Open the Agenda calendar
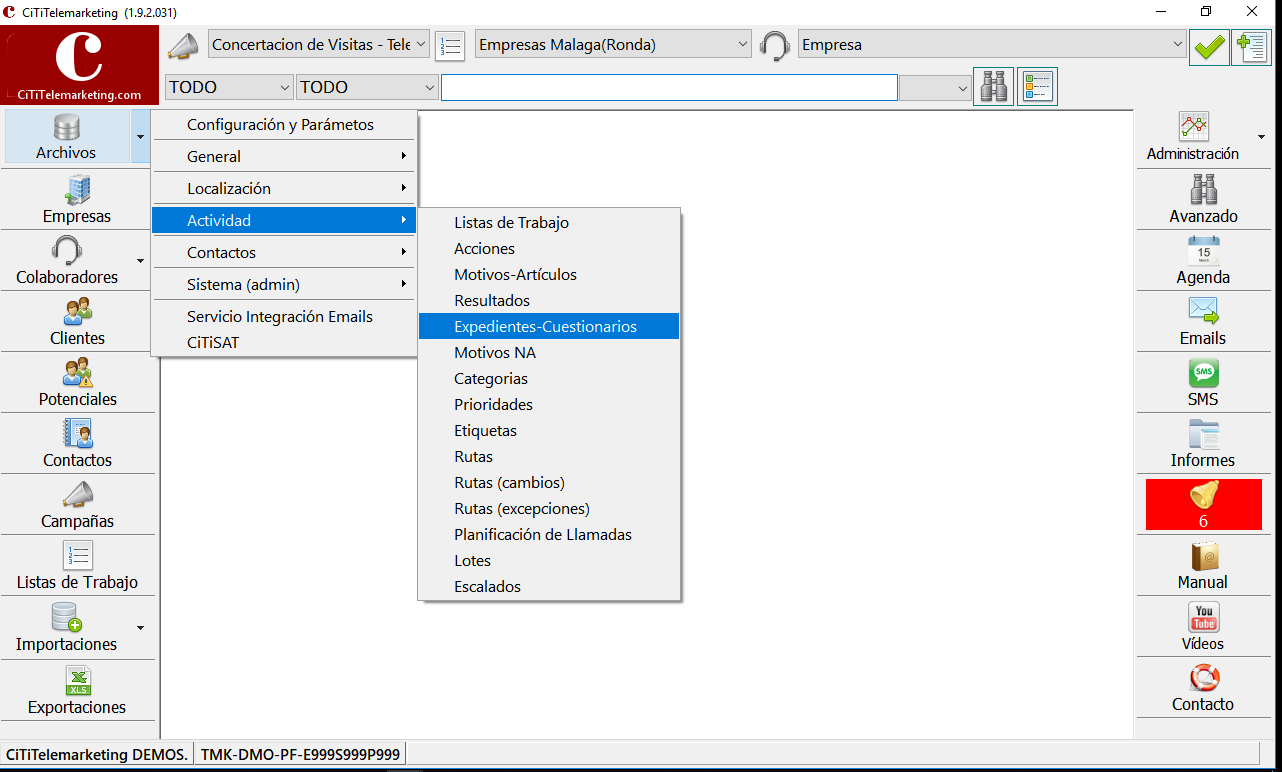1282x772 pixels. click(x=1203, y=261)
